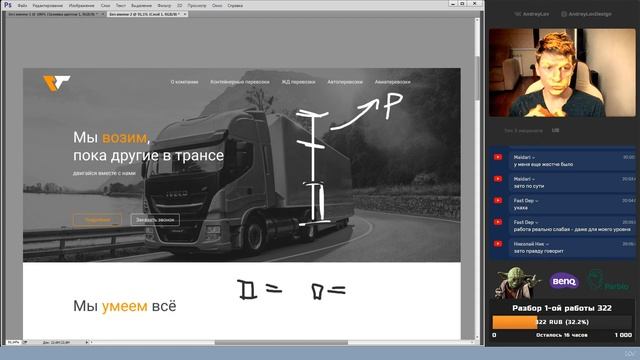Click the text 'двигайся вместе с нами'
The width and height of the screenshot is (640, 360).
(104, 173)
